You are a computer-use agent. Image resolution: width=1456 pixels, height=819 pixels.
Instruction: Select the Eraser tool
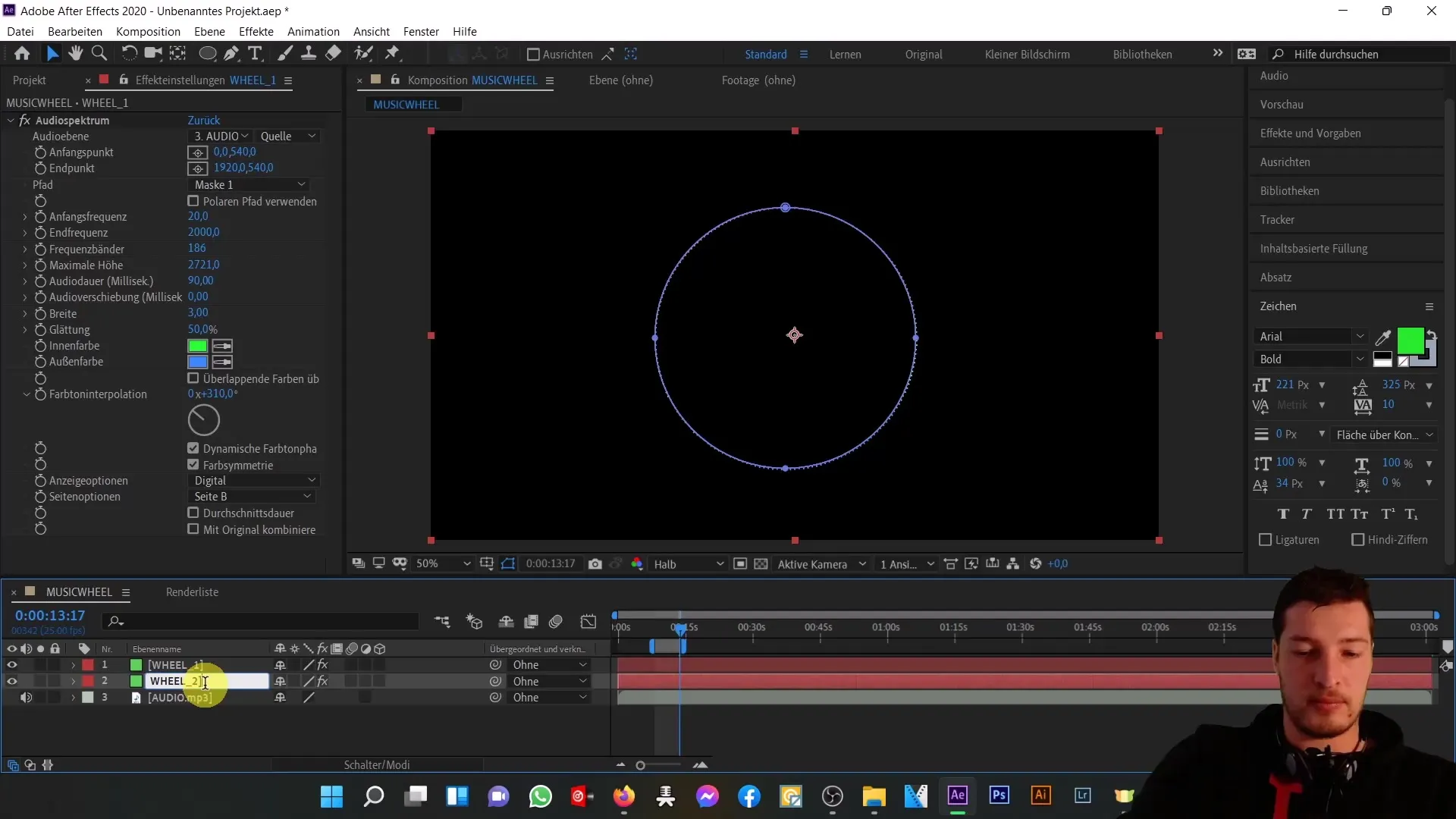pyautogui.click(x=333, y=54)
